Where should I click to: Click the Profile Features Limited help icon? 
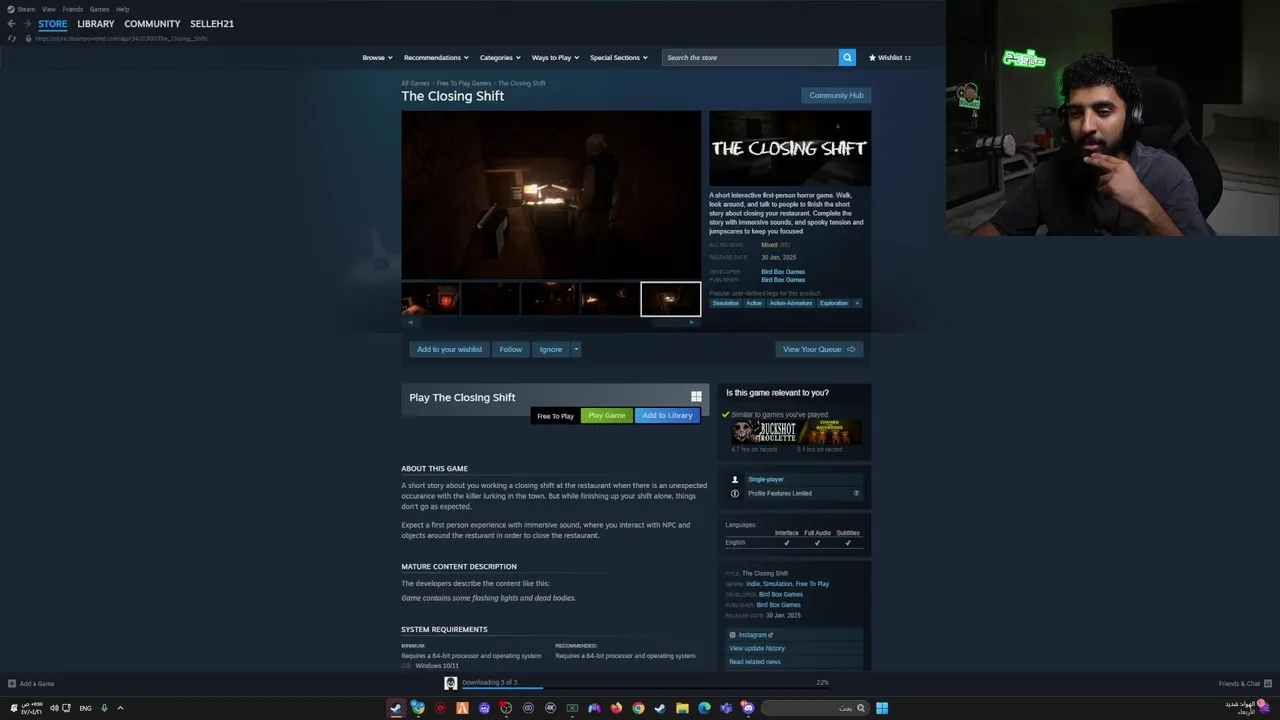coord(856,493)
